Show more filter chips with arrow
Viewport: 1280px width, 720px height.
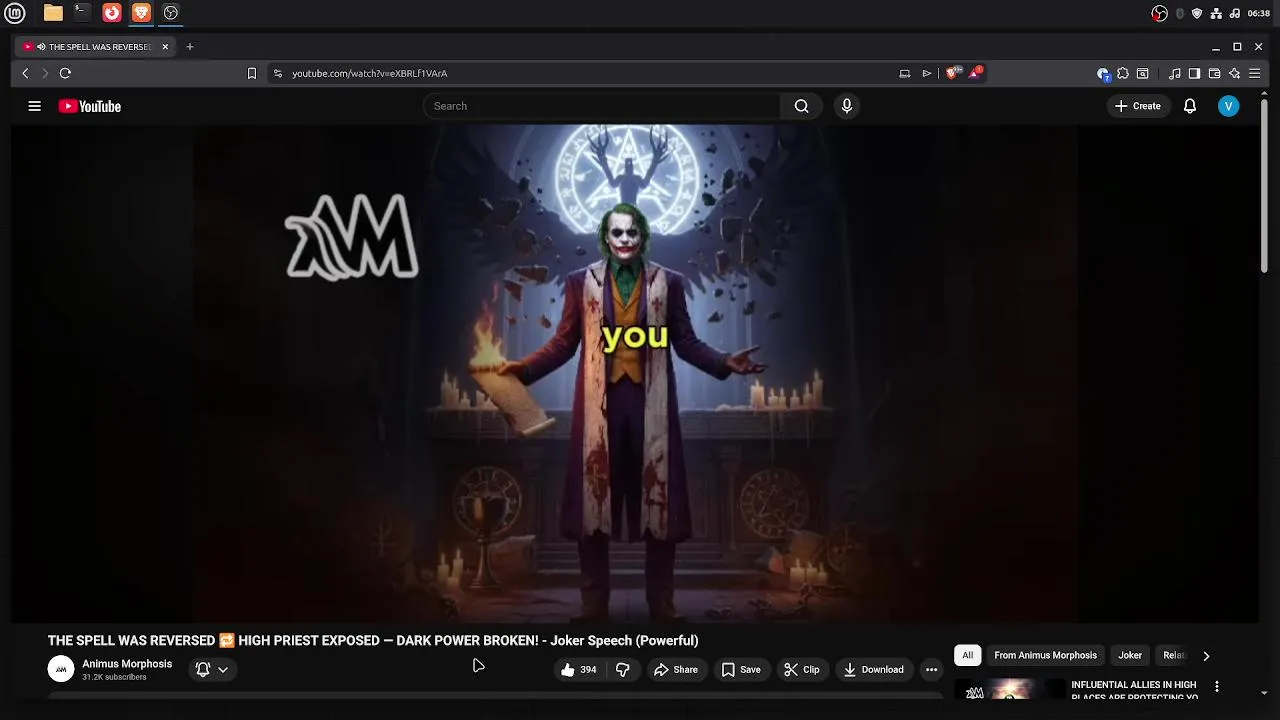[x=1206, y=656]
